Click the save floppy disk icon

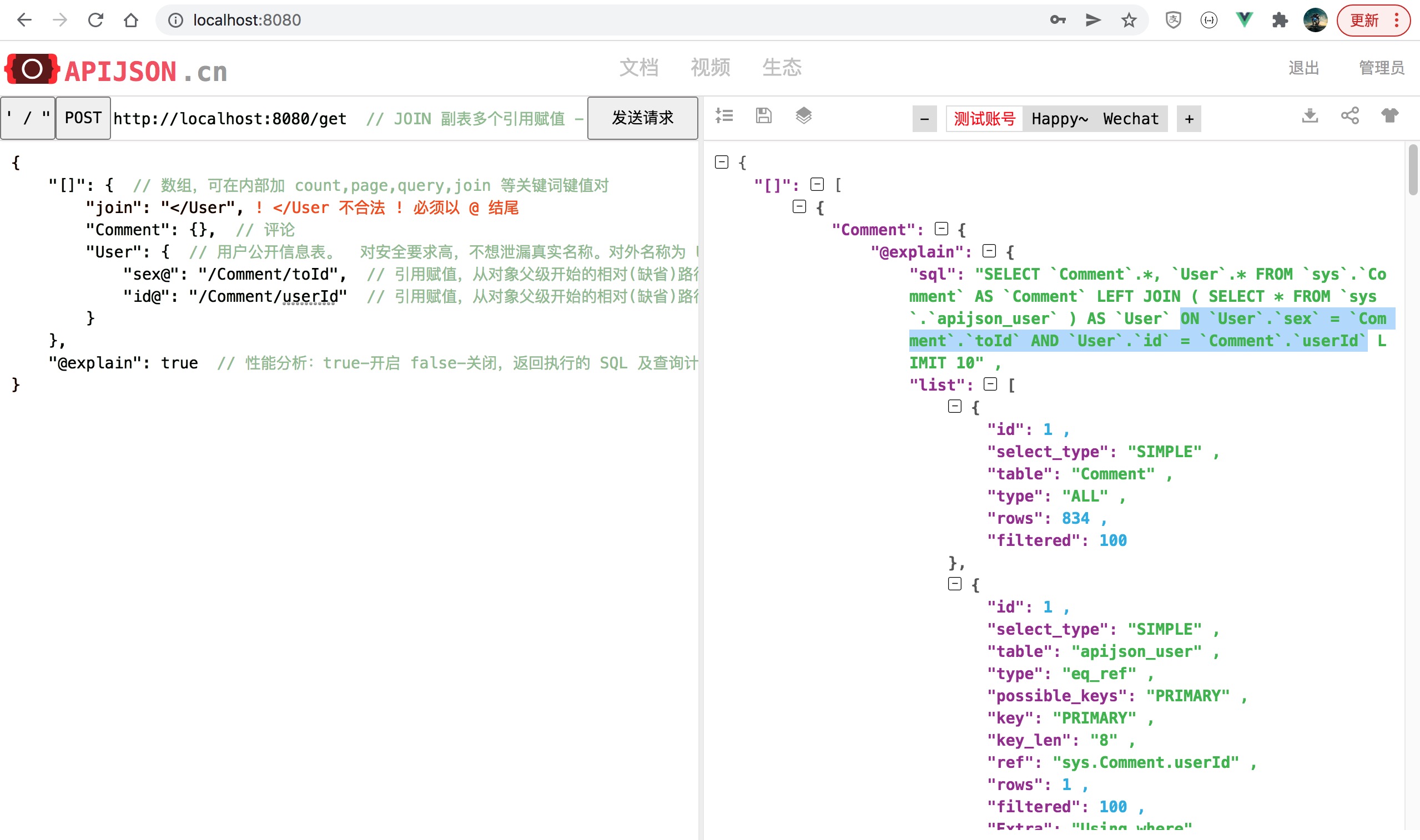click(x=763, y=116)
